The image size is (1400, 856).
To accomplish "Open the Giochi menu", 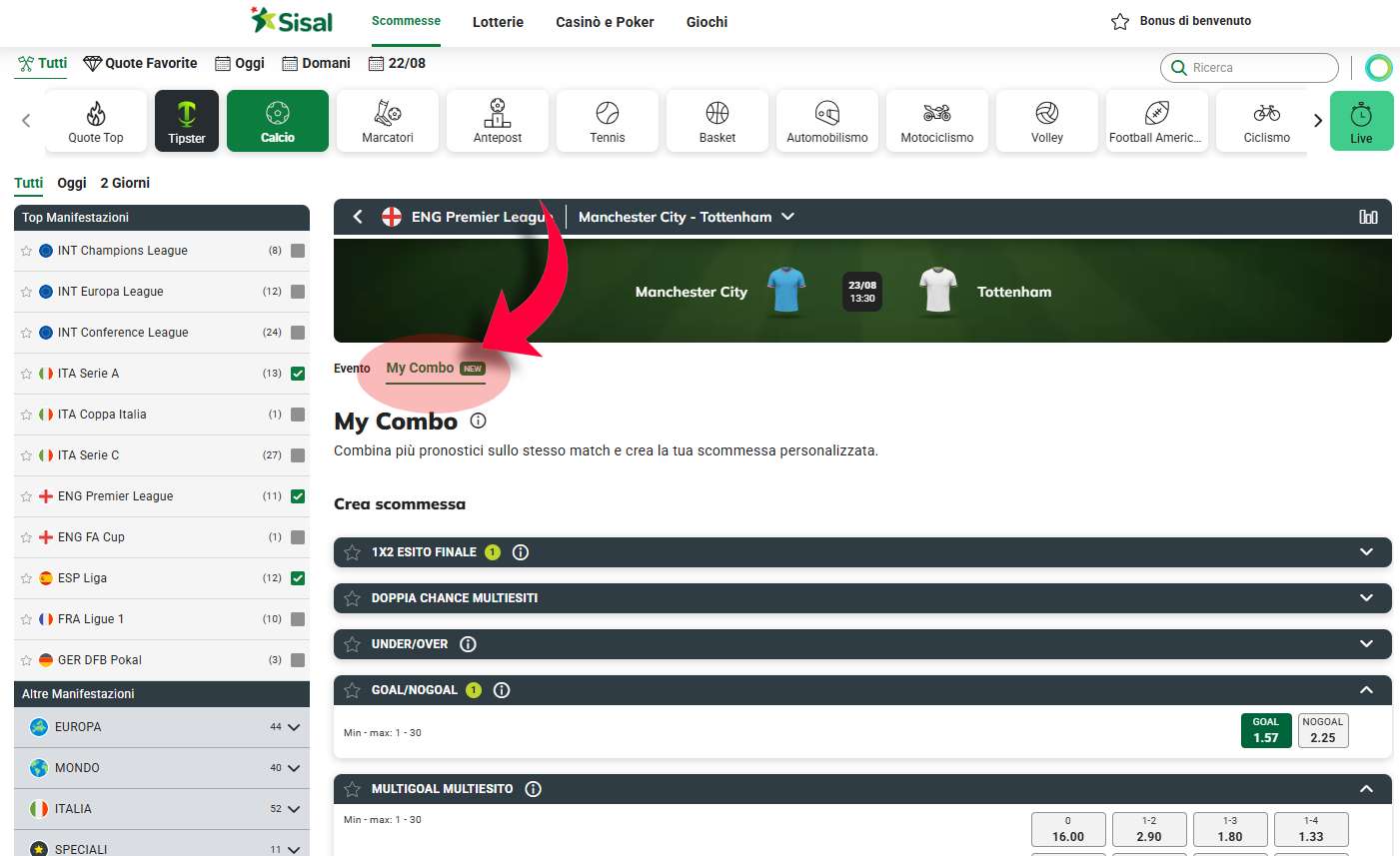I will pos(706,22).
